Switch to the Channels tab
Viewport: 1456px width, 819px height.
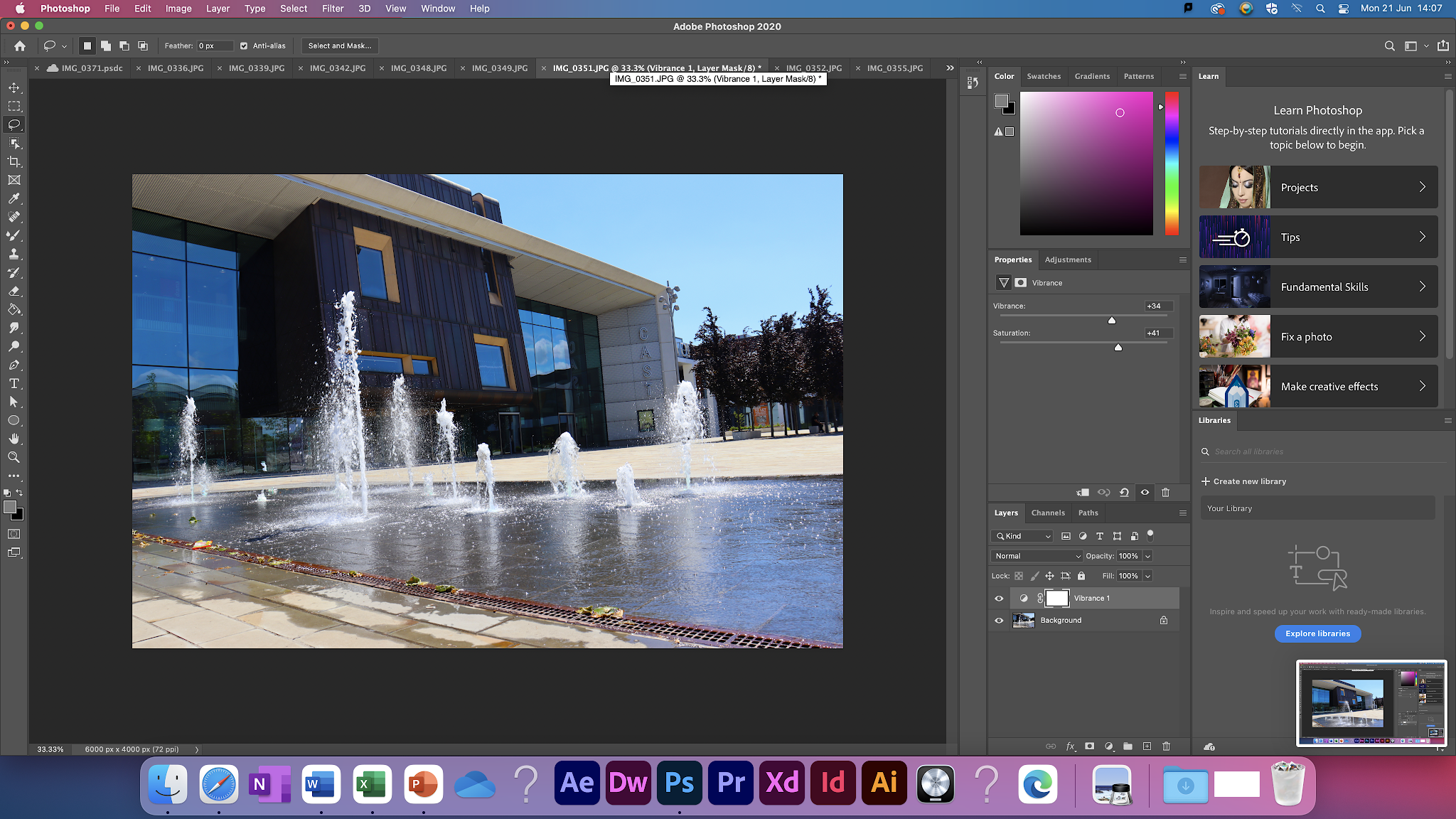click(x=1048, y=513)
